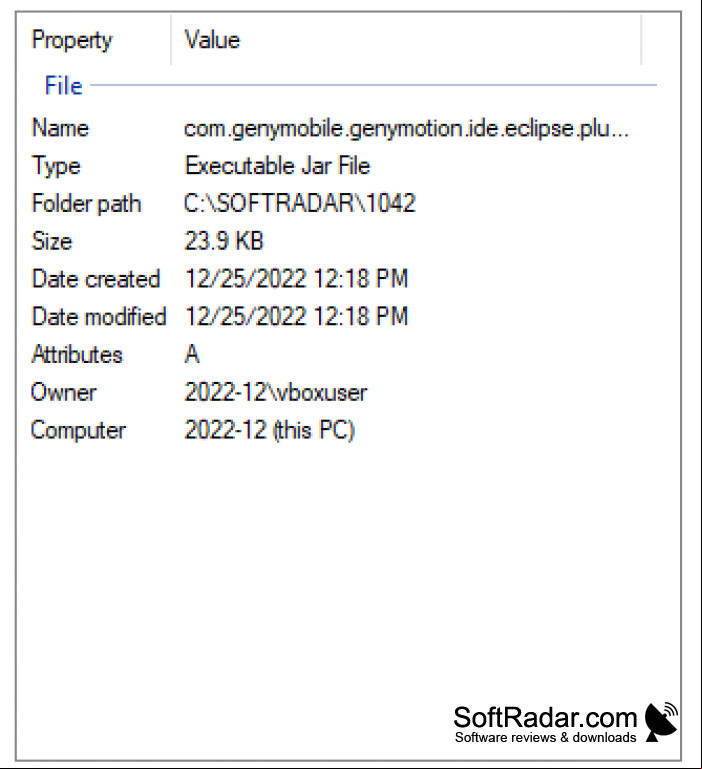
Task: Select the Date modified property label
Action: click(99, 317)
